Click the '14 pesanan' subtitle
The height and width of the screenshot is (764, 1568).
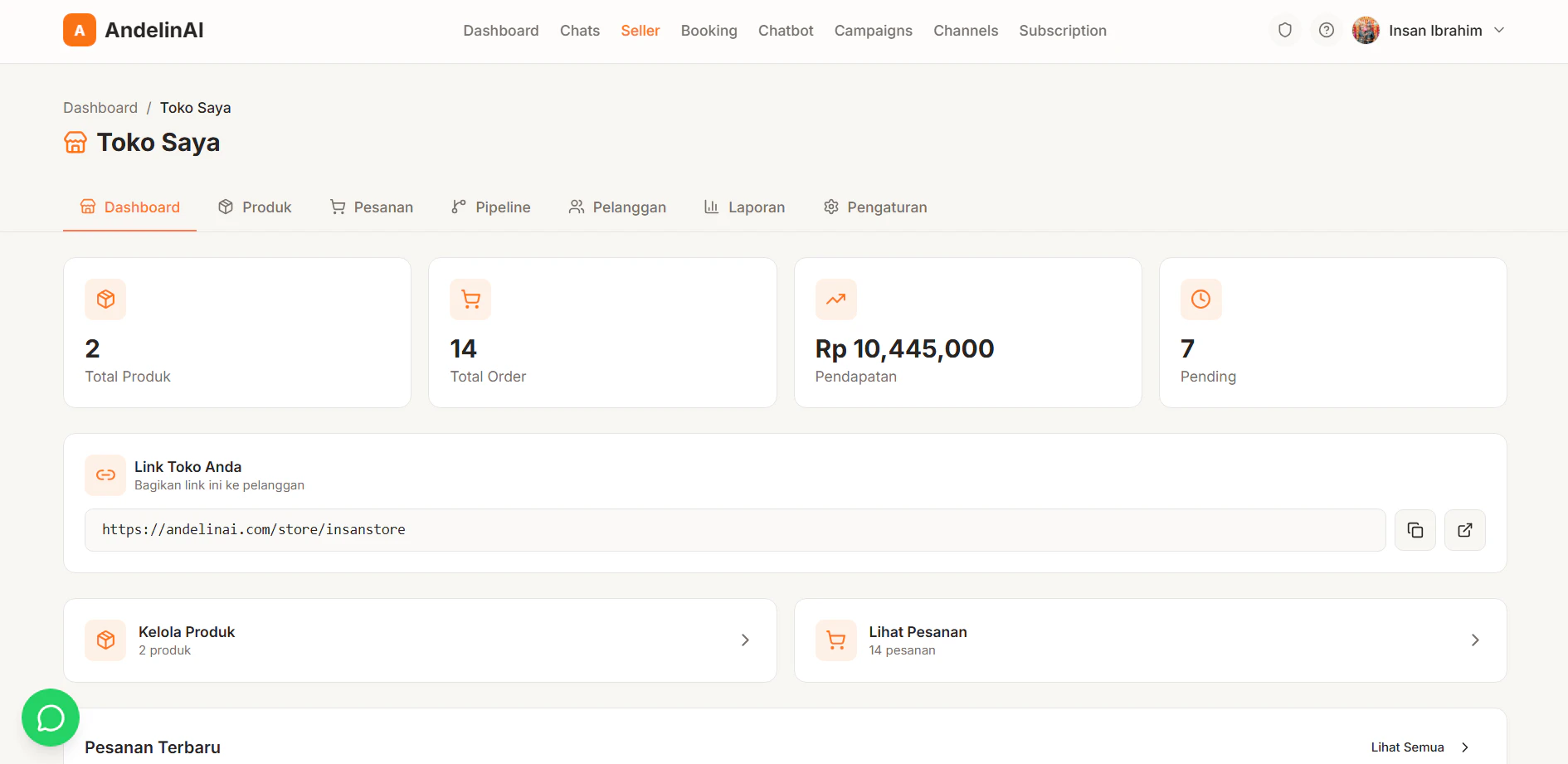click(x=902, y=650)
